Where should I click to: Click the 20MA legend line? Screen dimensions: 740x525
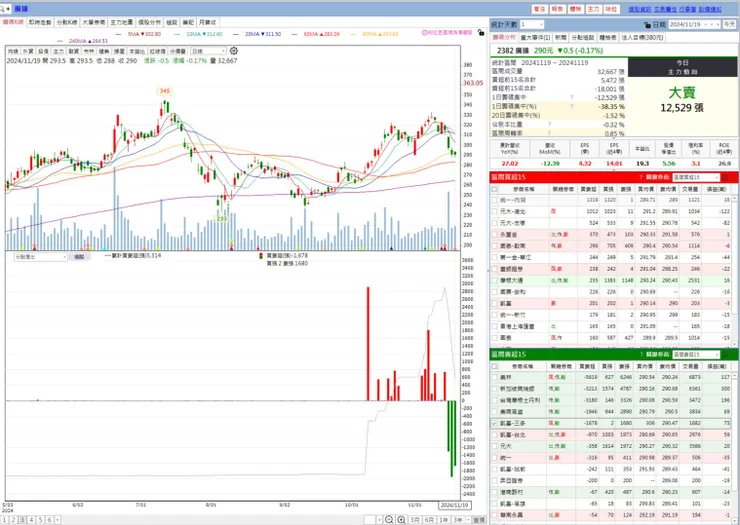click(257, 34)
